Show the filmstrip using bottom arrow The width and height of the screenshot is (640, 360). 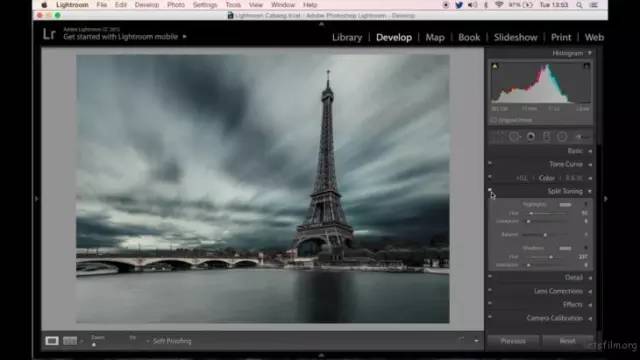coord(321,355)
